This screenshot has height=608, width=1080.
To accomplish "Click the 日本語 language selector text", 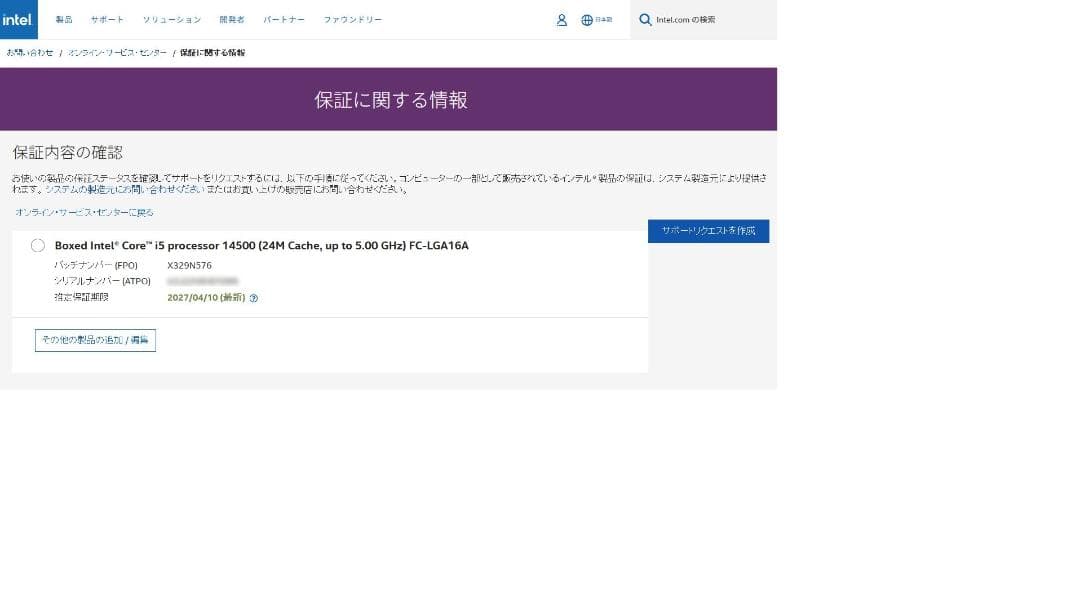I will (x=604, y=20).
